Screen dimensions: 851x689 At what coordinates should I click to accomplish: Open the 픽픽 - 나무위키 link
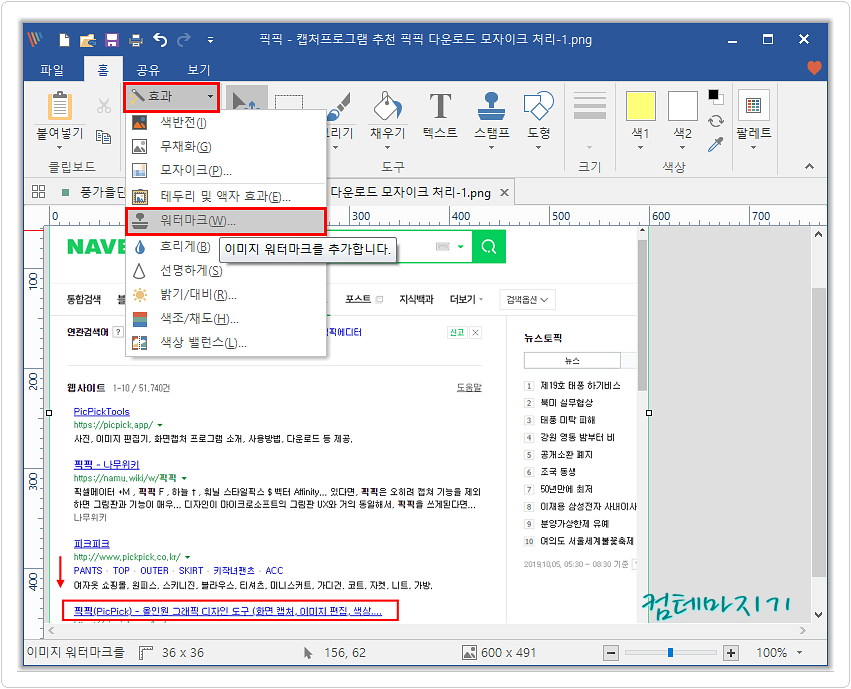pos(106,464)
